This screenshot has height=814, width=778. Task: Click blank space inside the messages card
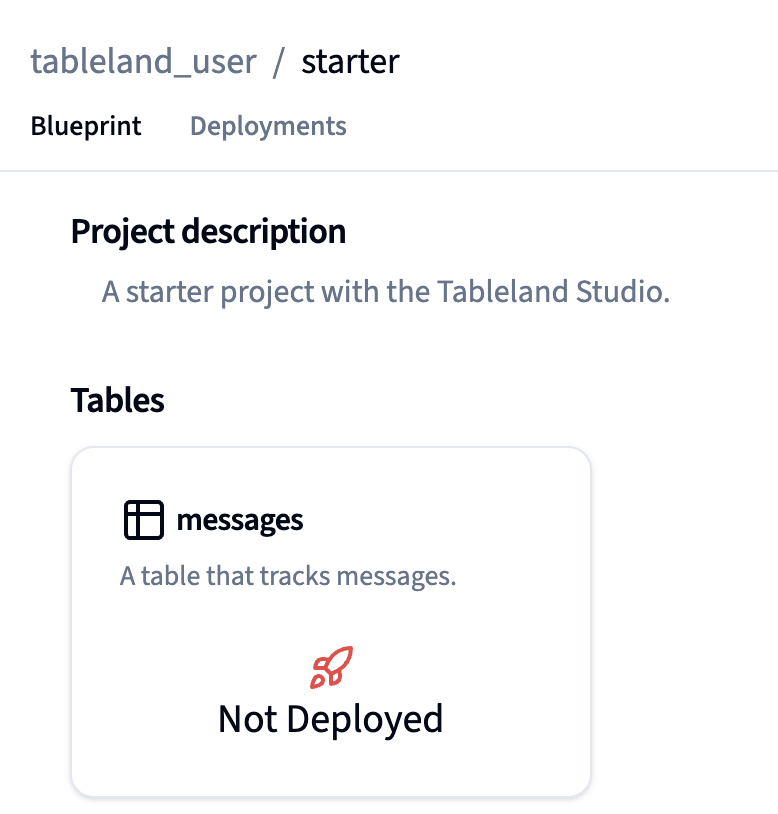coord(480,640)
